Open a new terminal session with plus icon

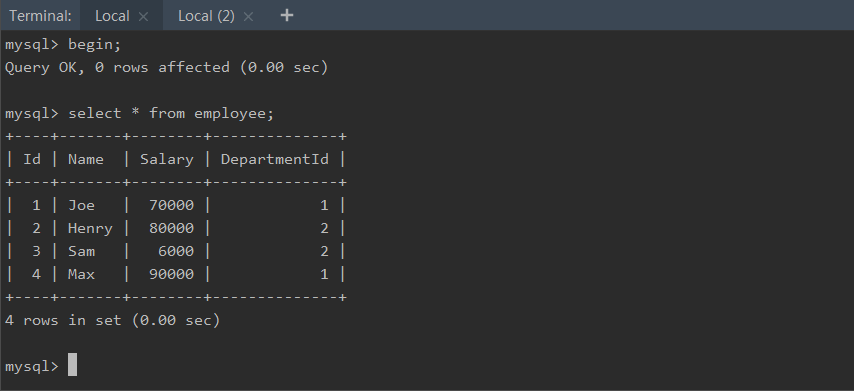(286, 16)
